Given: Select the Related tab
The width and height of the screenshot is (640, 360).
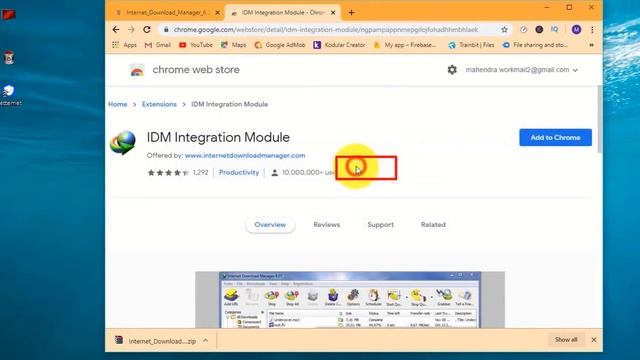Looking at the screenshot, I should [433, 224].
